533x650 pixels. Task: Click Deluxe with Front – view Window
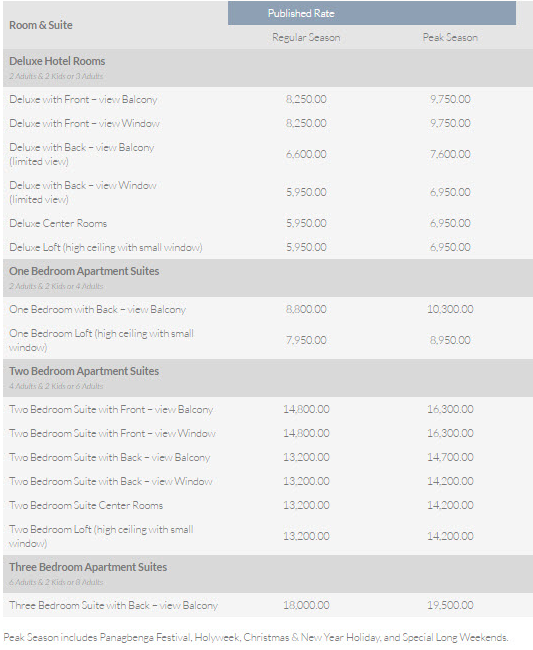(x=84, y=123)
